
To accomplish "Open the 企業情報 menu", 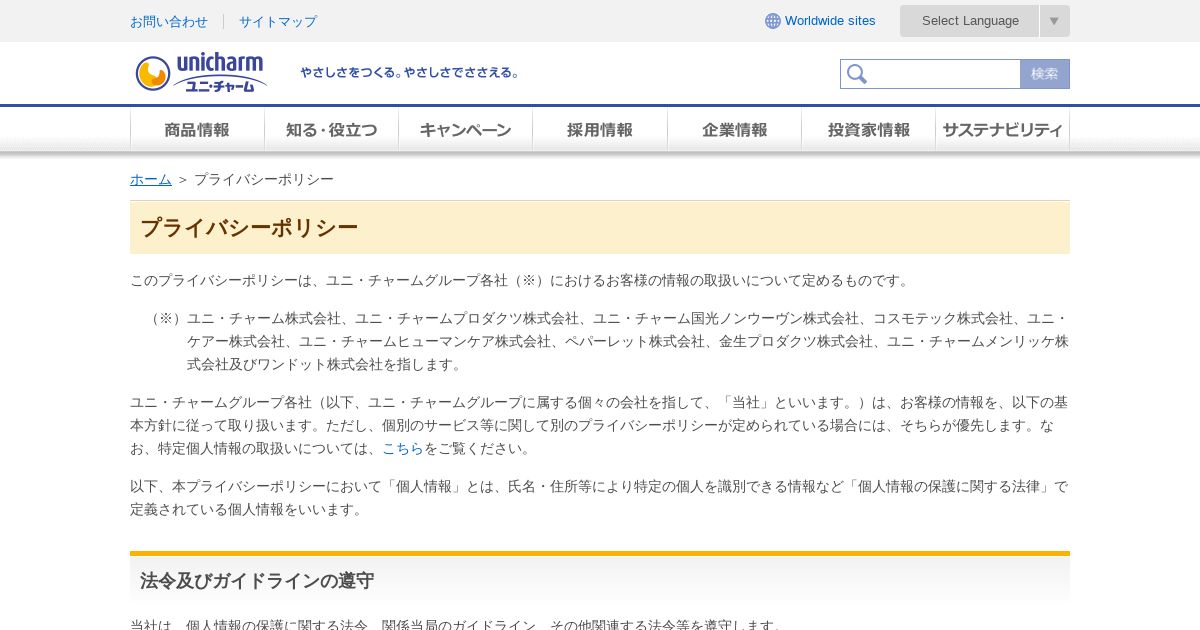I will pos(734,130).
